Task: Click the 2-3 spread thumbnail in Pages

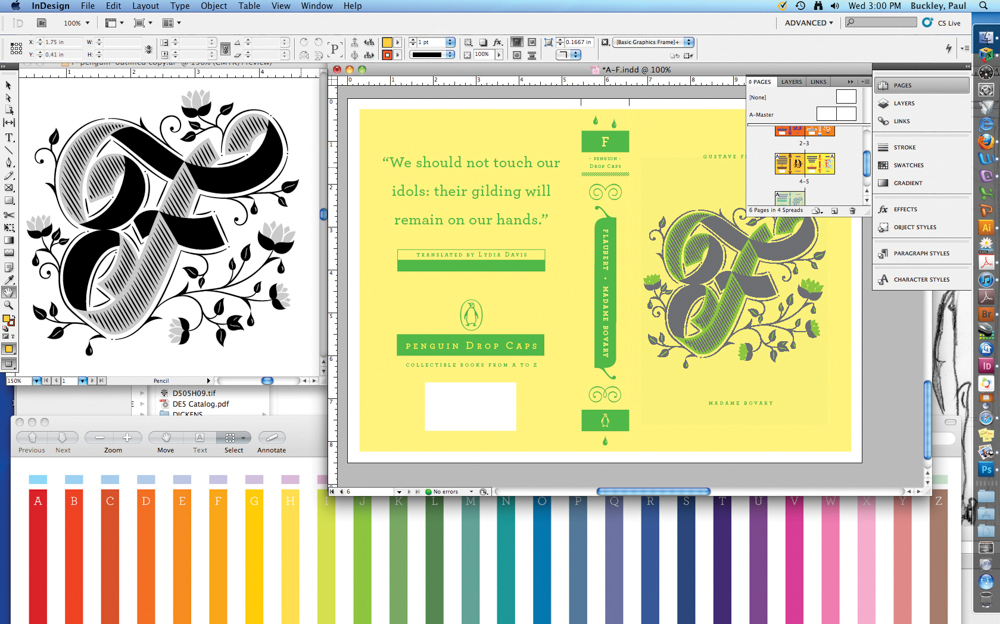Action: pos(804,132)
